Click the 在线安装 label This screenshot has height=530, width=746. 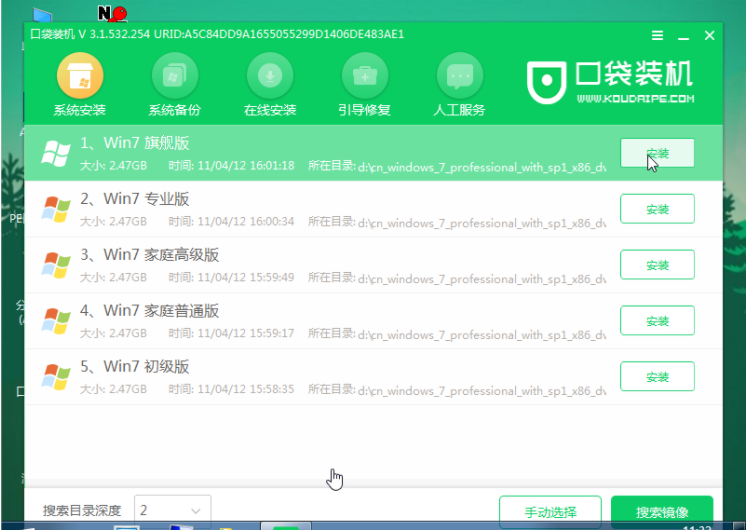pyautogui.click(x=270, y=110)
